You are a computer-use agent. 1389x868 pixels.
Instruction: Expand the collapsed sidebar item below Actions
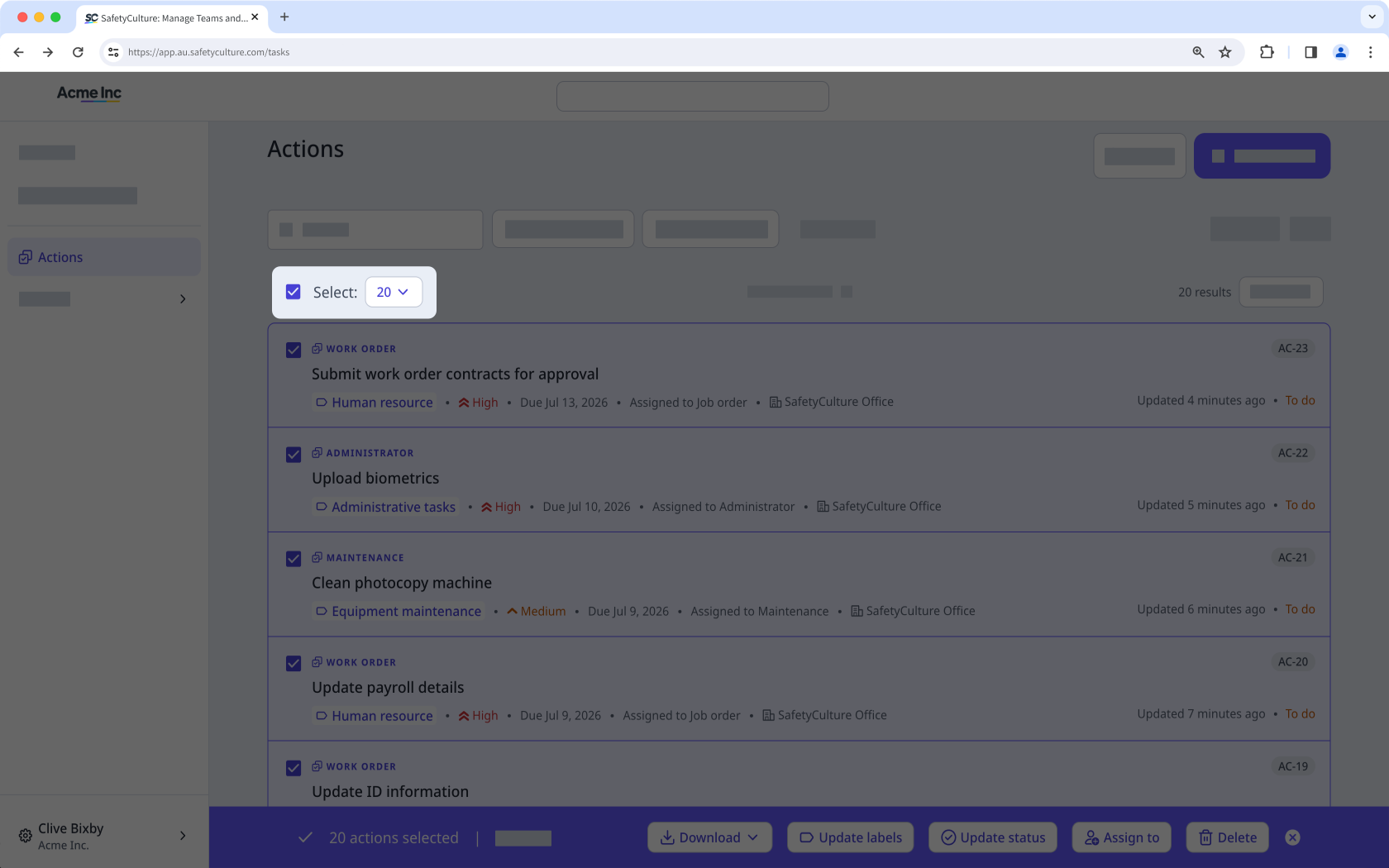click(x=183, y=298)
